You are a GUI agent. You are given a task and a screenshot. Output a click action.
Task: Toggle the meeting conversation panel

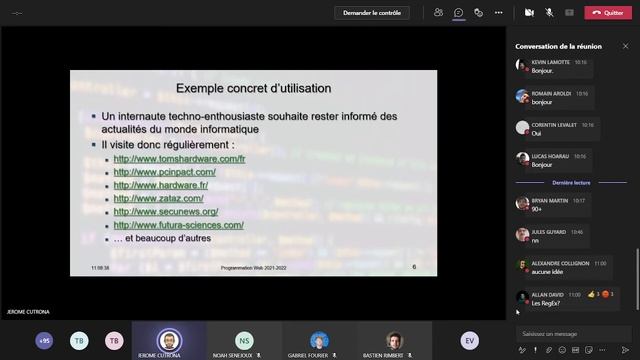tap(458, 13)
